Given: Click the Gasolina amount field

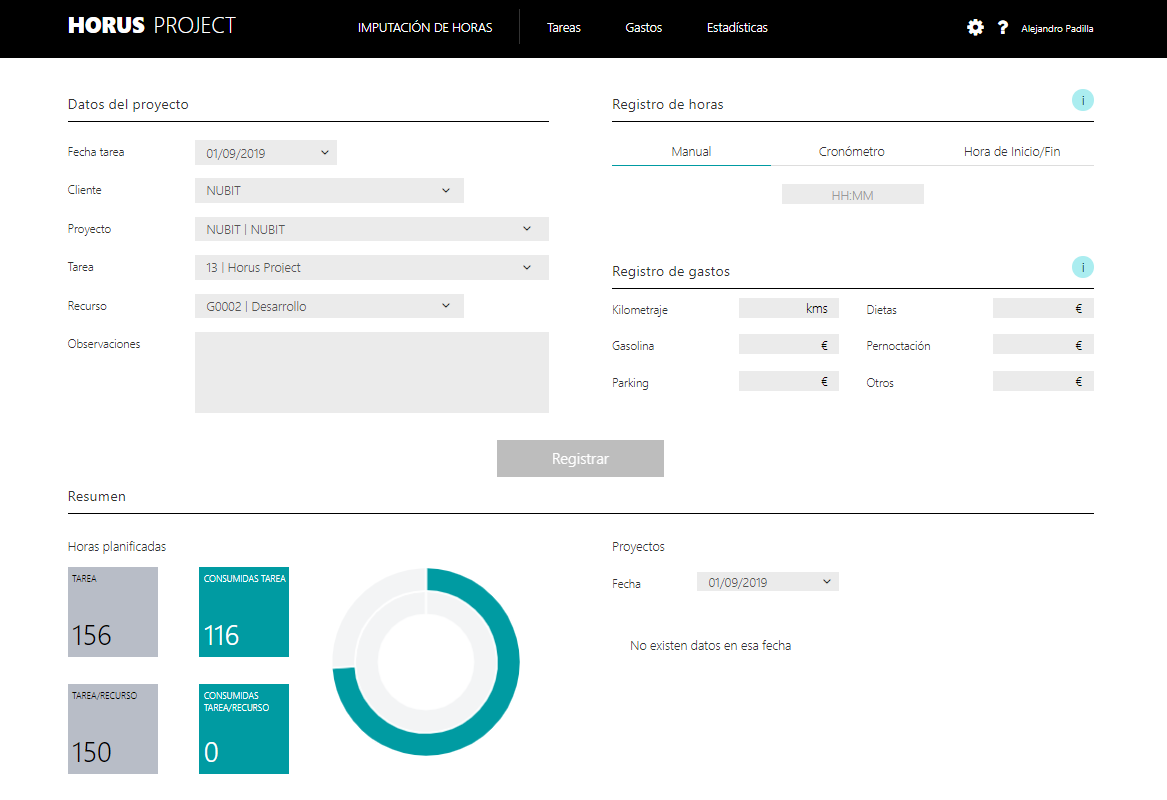Looking at the screenshot, I should click(788, 345).
